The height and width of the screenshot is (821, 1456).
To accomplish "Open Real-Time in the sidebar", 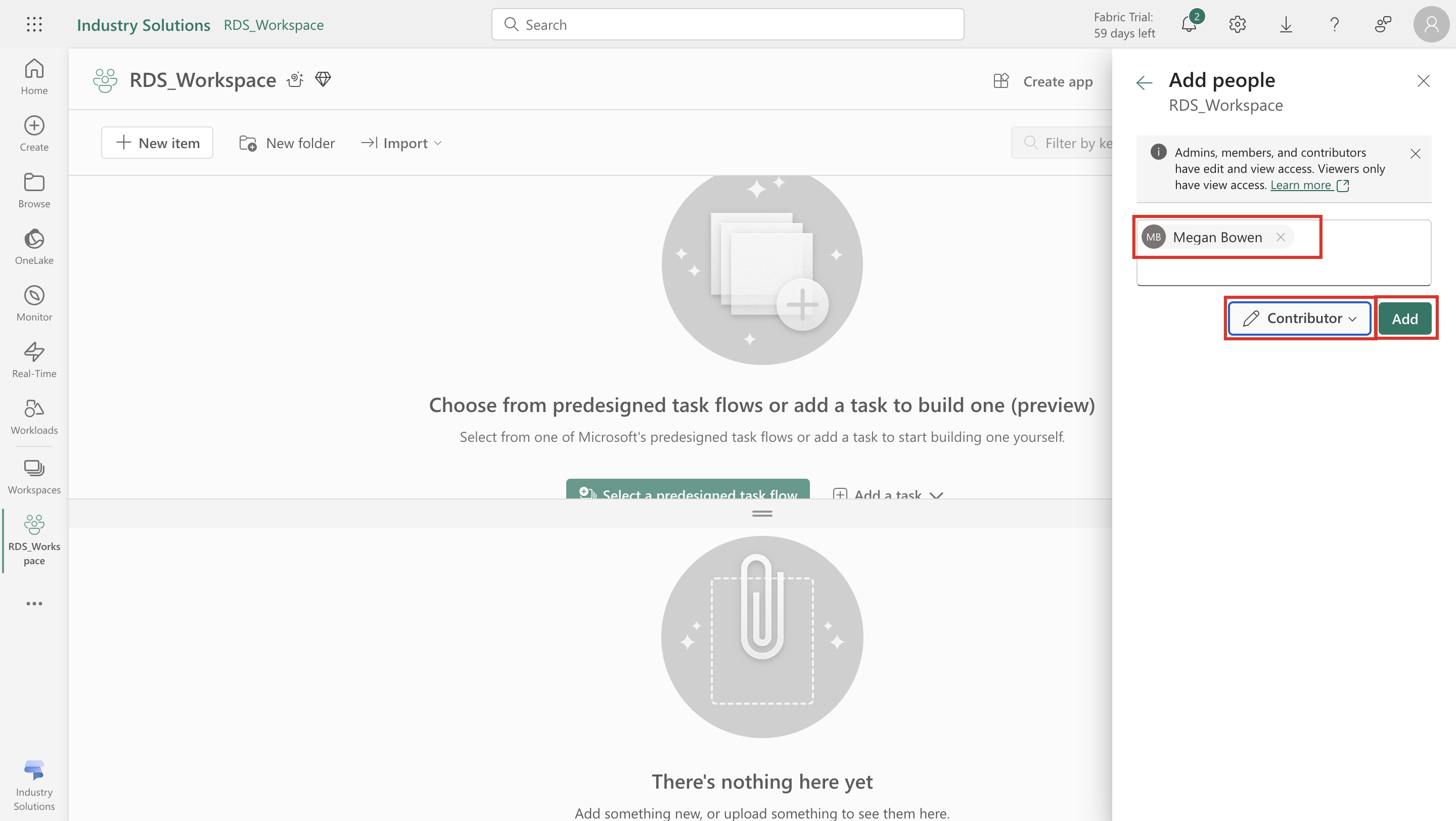I will (x=34, y=359).
